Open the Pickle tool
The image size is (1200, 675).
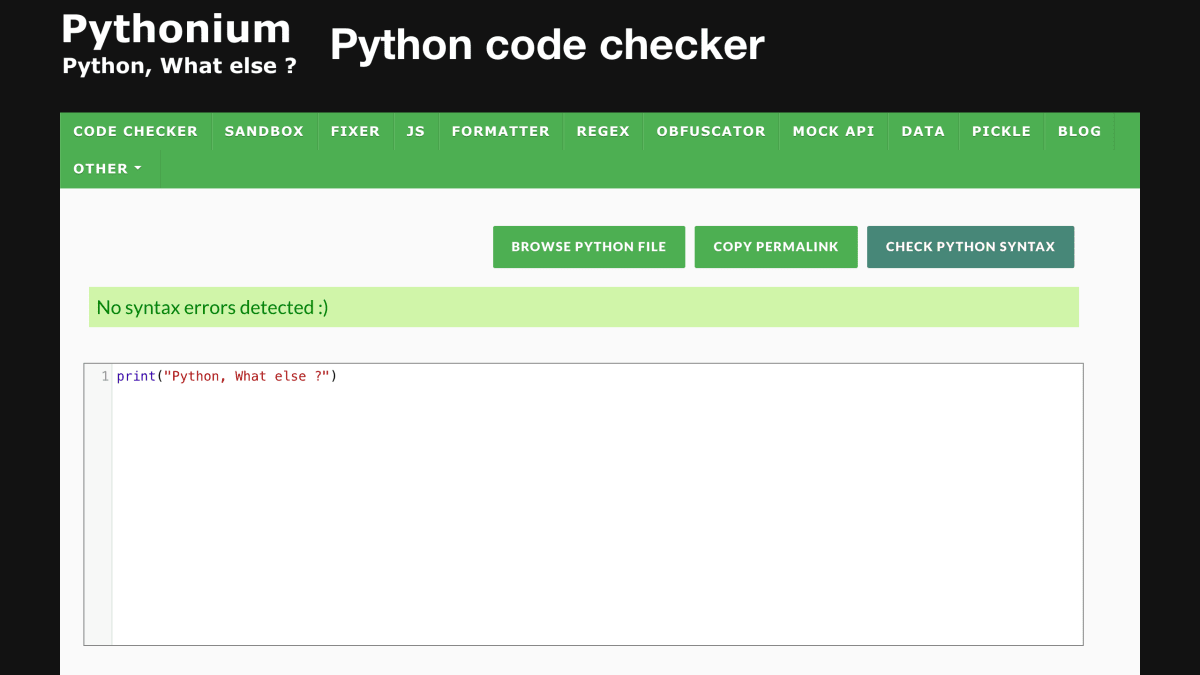pyautogui.click(x=1001, y=131)
